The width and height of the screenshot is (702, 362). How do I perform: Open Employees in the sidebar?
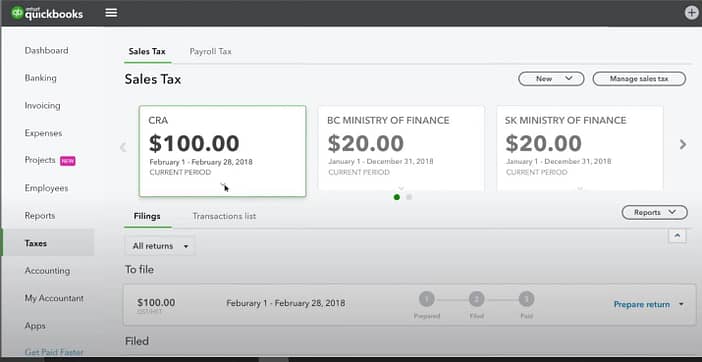coord(47,188)
